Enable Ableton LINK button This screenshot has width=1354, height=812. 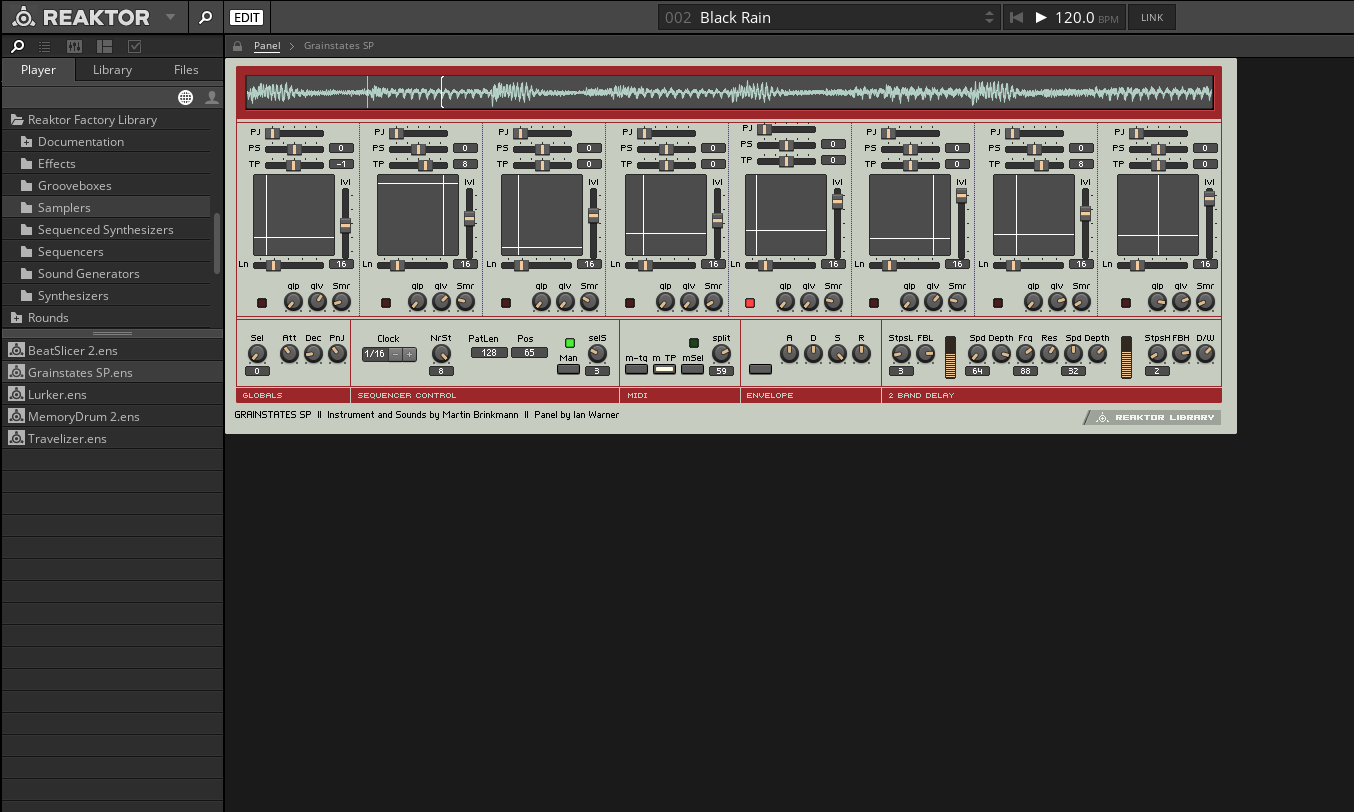point(1152,17)
